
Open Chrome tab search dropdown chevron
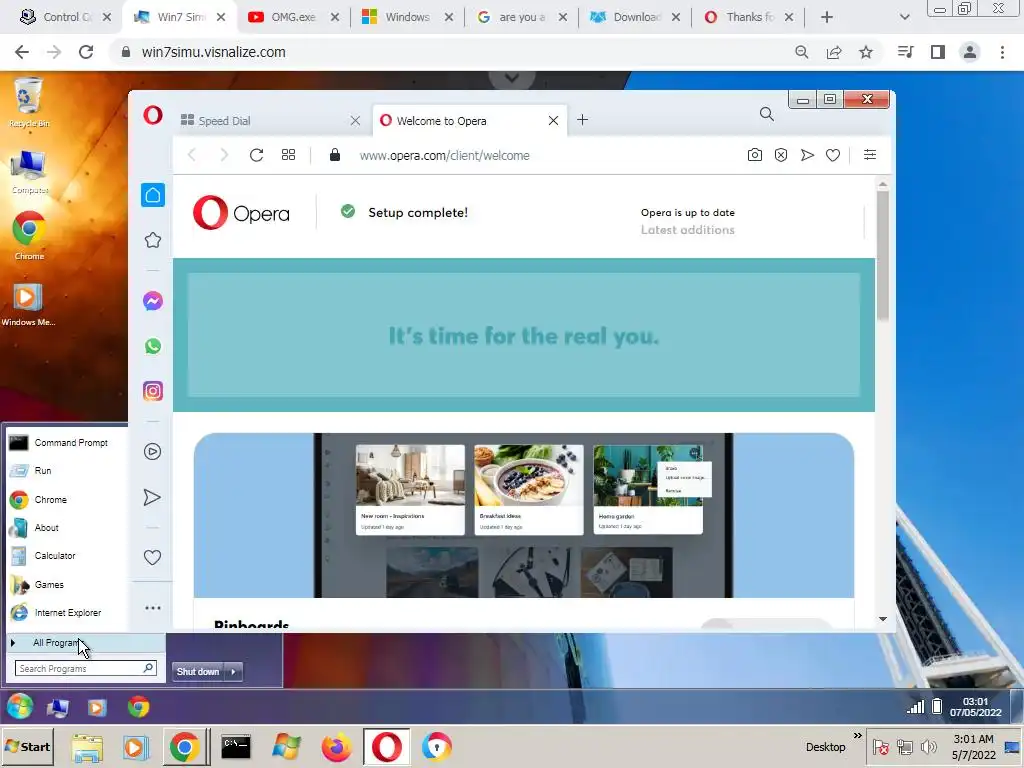tap(904, 17)
